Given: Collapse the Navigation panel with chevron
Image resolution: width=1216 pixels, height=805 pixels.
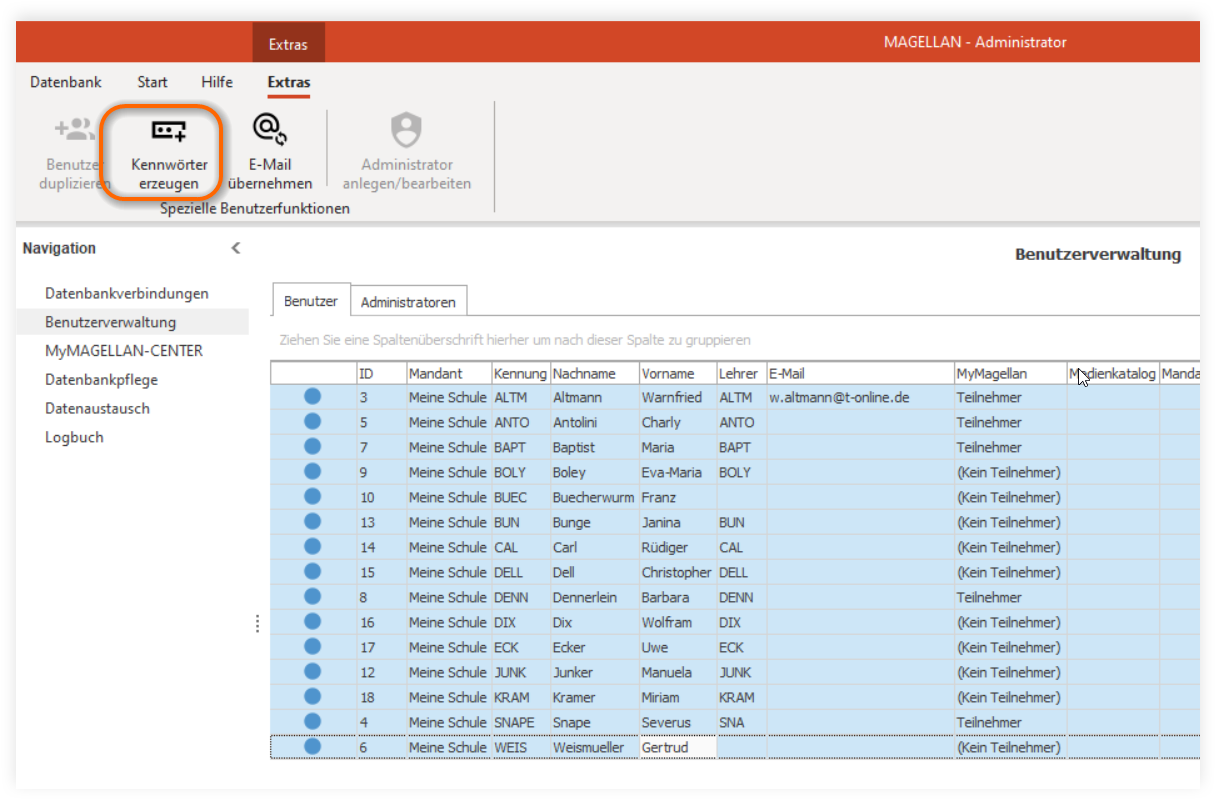Looking at the screenshot, I should (x=236, y=248).
